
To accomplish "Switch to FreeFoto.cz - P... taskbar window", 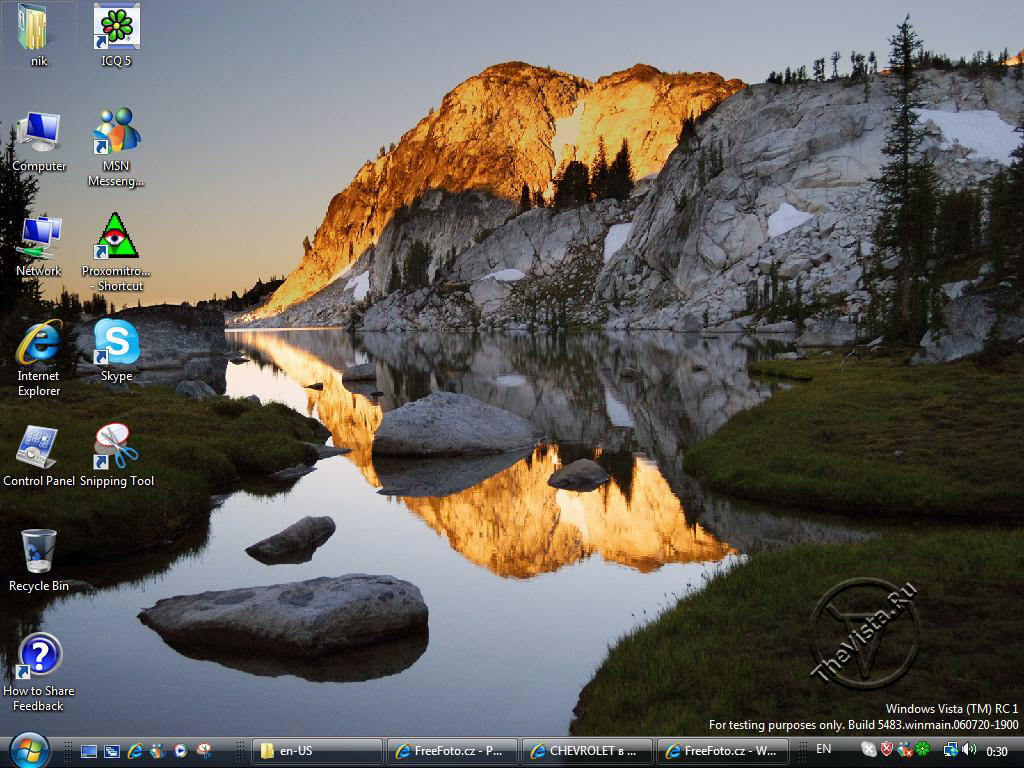I will point(453,752).
